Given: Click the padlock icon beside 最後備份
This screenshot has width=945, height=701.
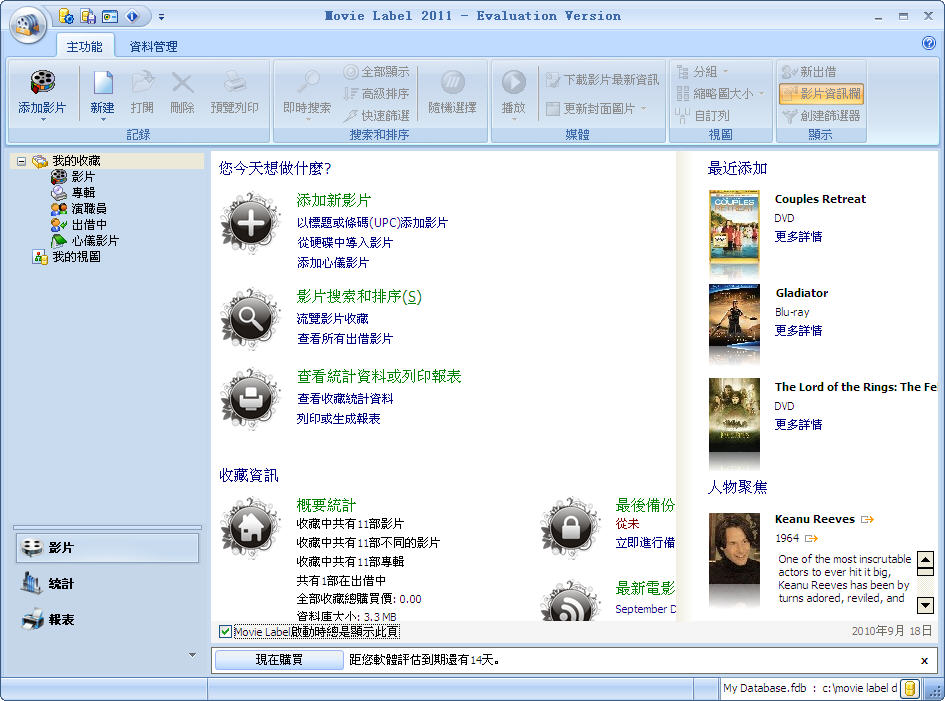Looking at the screenshot, I should 570,528.
